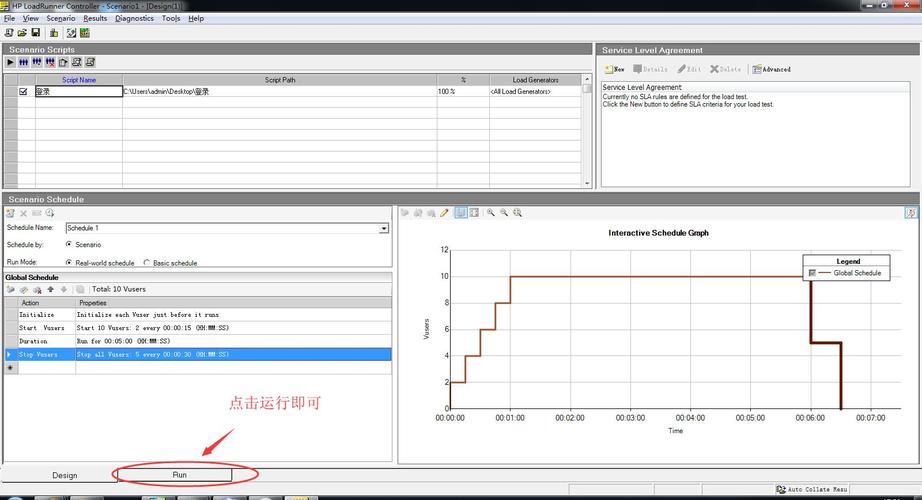Toggle edit mode pencil icon above schedule graph
Viewport: 922px width, 500px height.
tap(445, 213)
